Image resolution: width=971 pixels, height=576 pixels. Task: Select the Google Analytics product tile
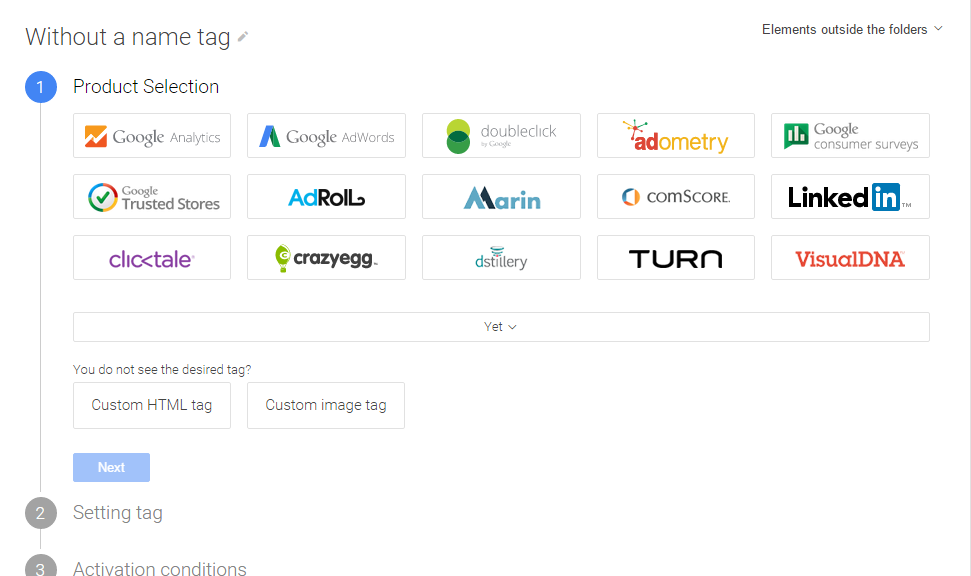pyautogui.click(x=152, y=136)
